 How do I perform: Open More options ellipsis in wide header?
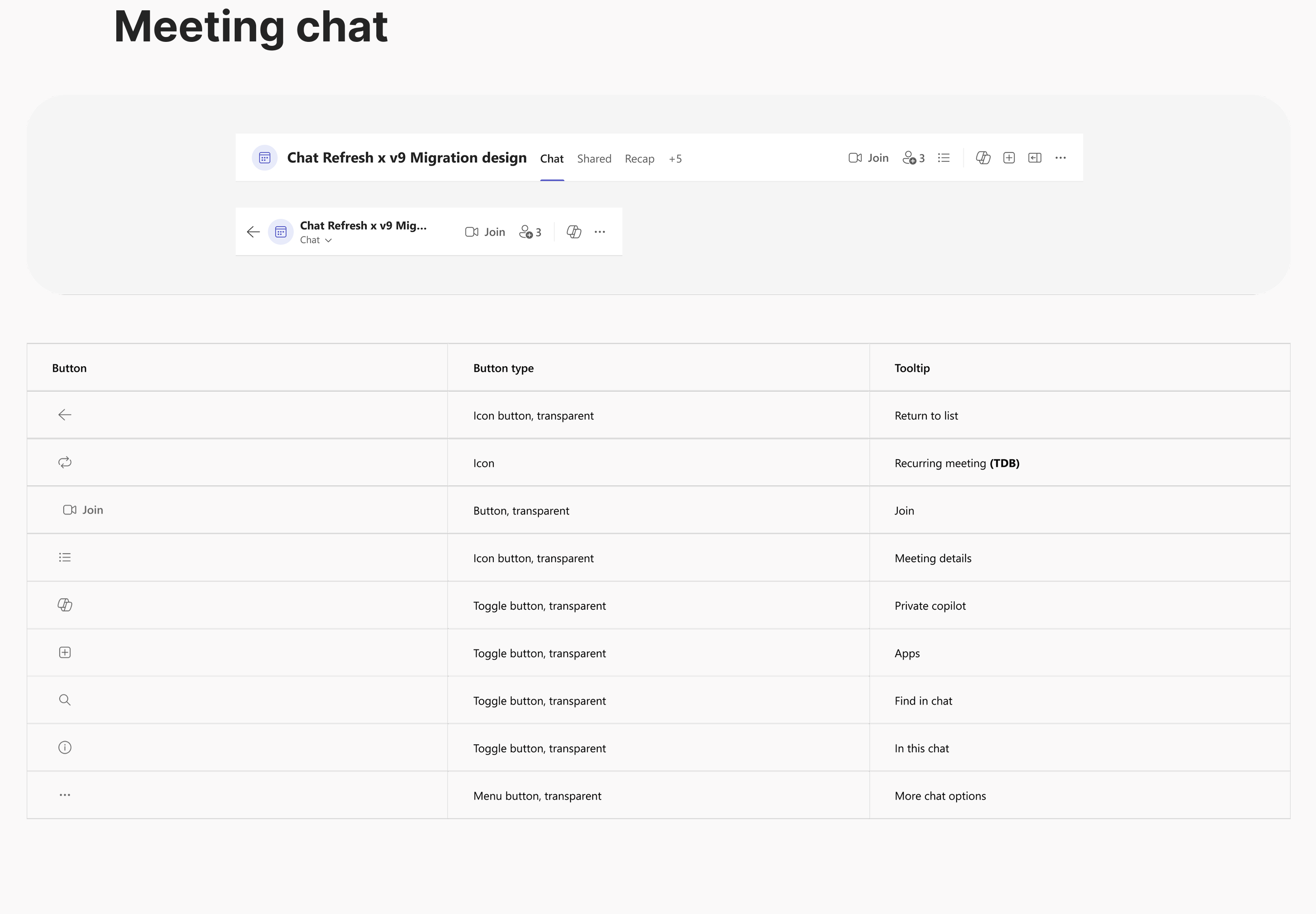point(1061,158)
